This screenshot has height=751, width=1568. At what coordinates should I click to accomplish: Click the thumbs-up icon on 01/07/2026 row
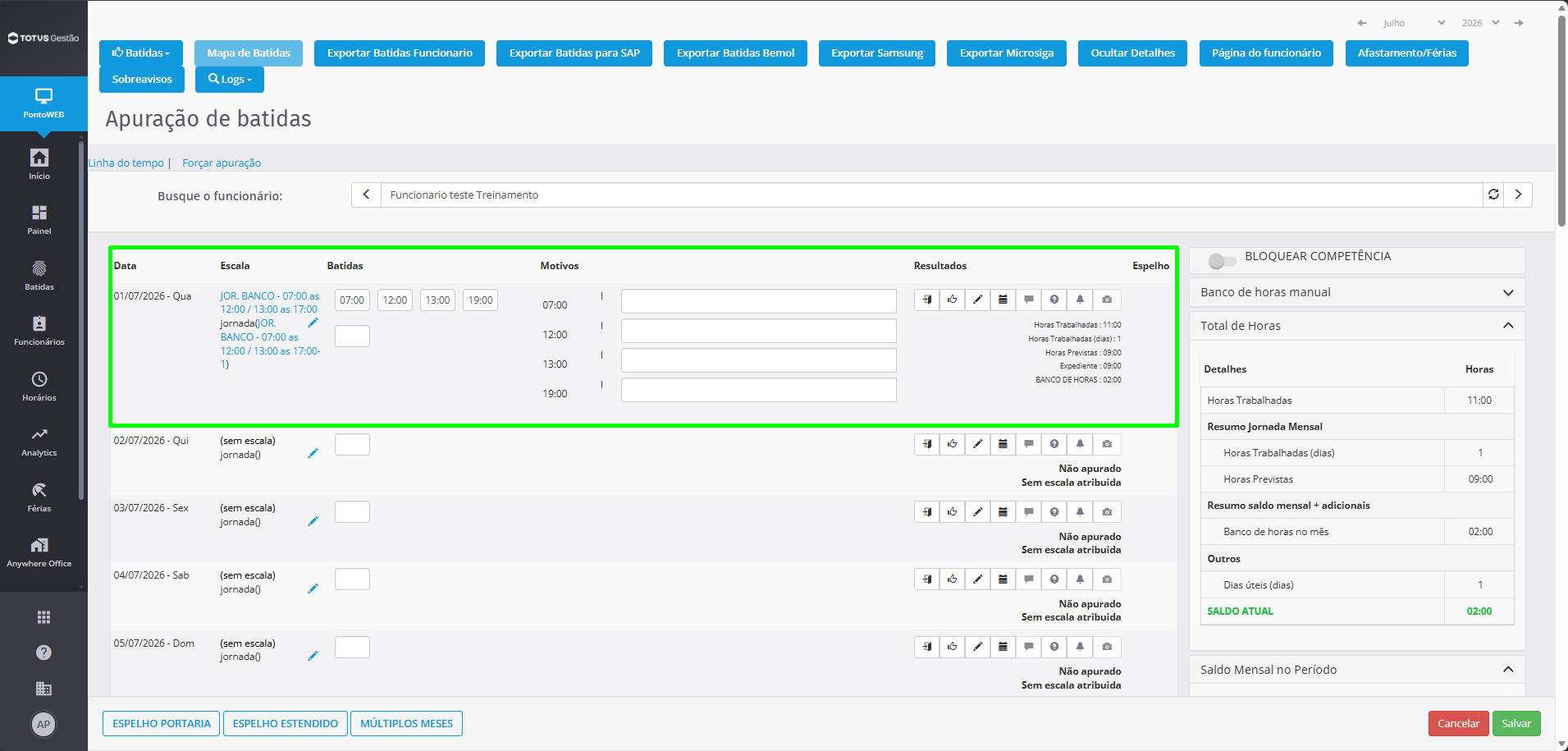952,300
